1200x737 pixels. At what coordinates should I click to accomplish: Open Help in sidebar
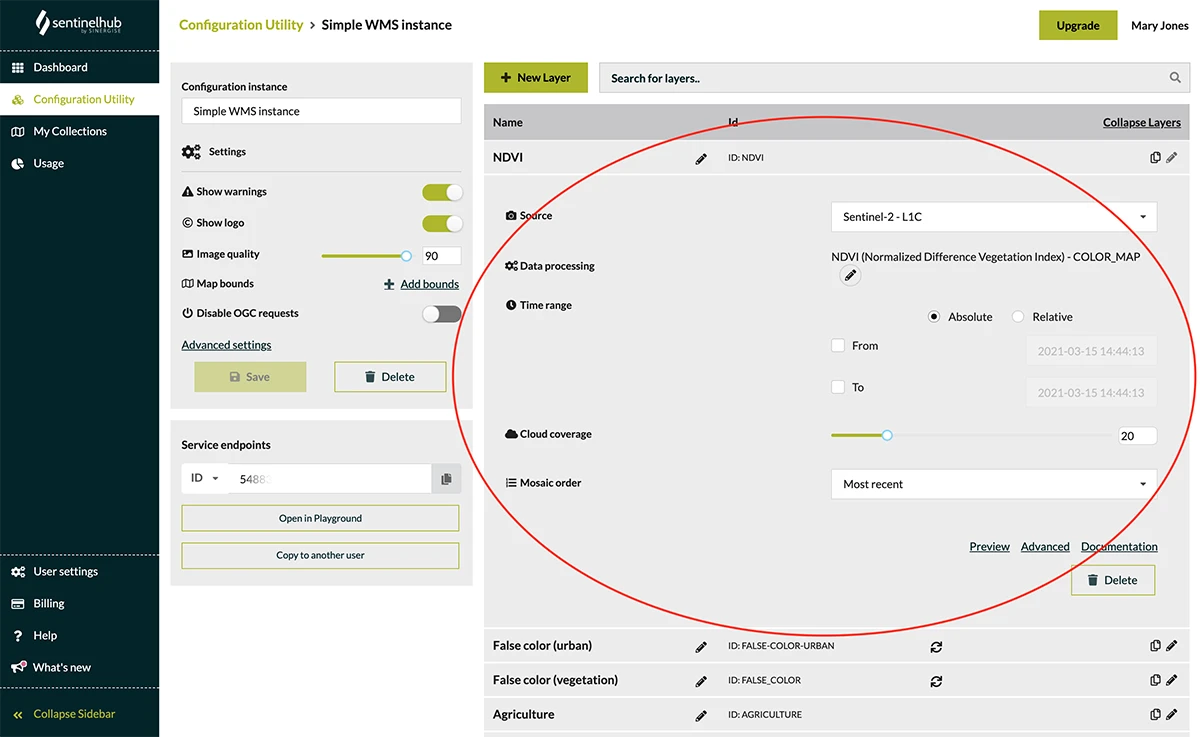click(x=45, y=635)
